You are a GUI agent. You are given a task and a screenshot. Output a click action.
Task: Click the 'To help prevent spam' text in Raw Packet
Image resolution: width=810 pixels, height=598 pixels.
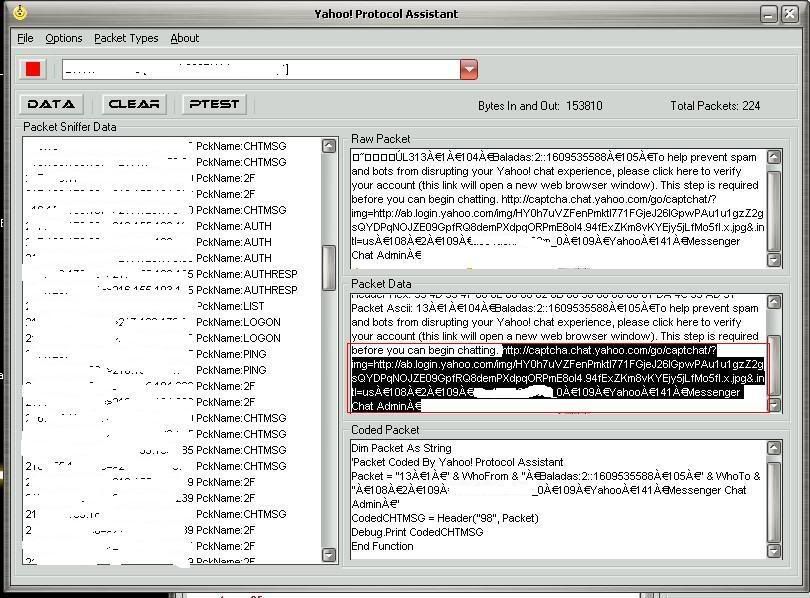click(706, 157)
